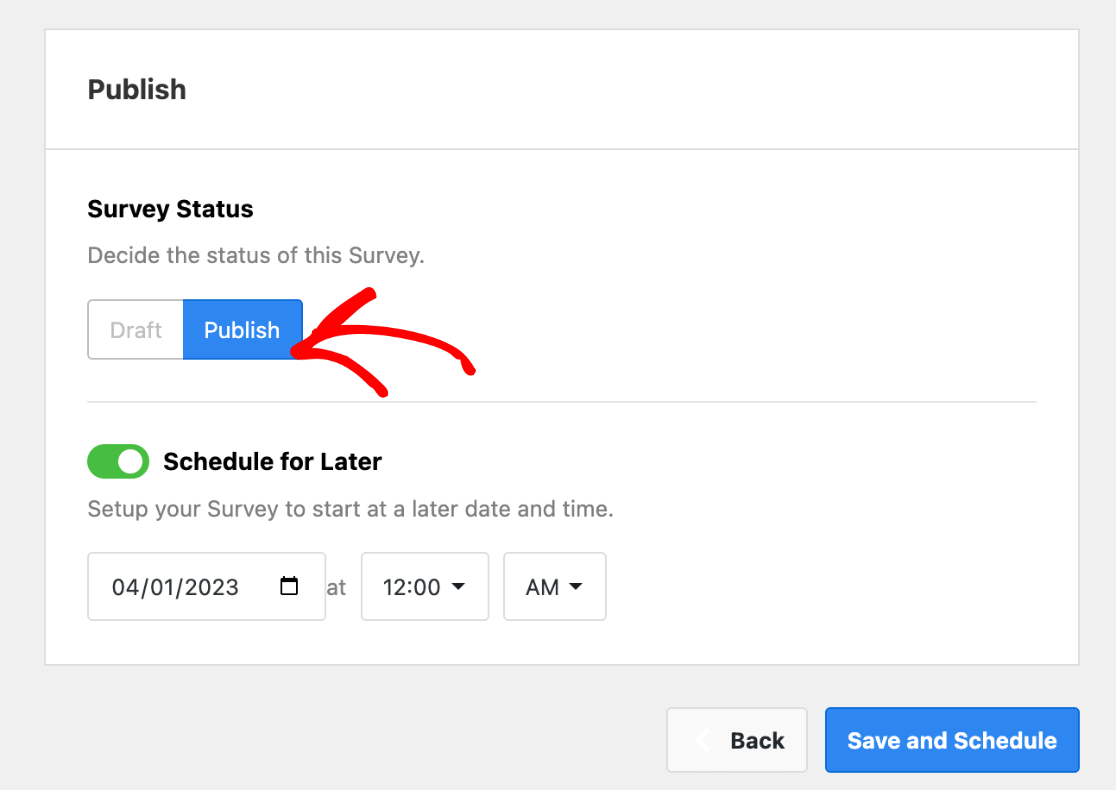Click the Publish panel heading
Screen dimensions: 1116x790
pos(137,90)
